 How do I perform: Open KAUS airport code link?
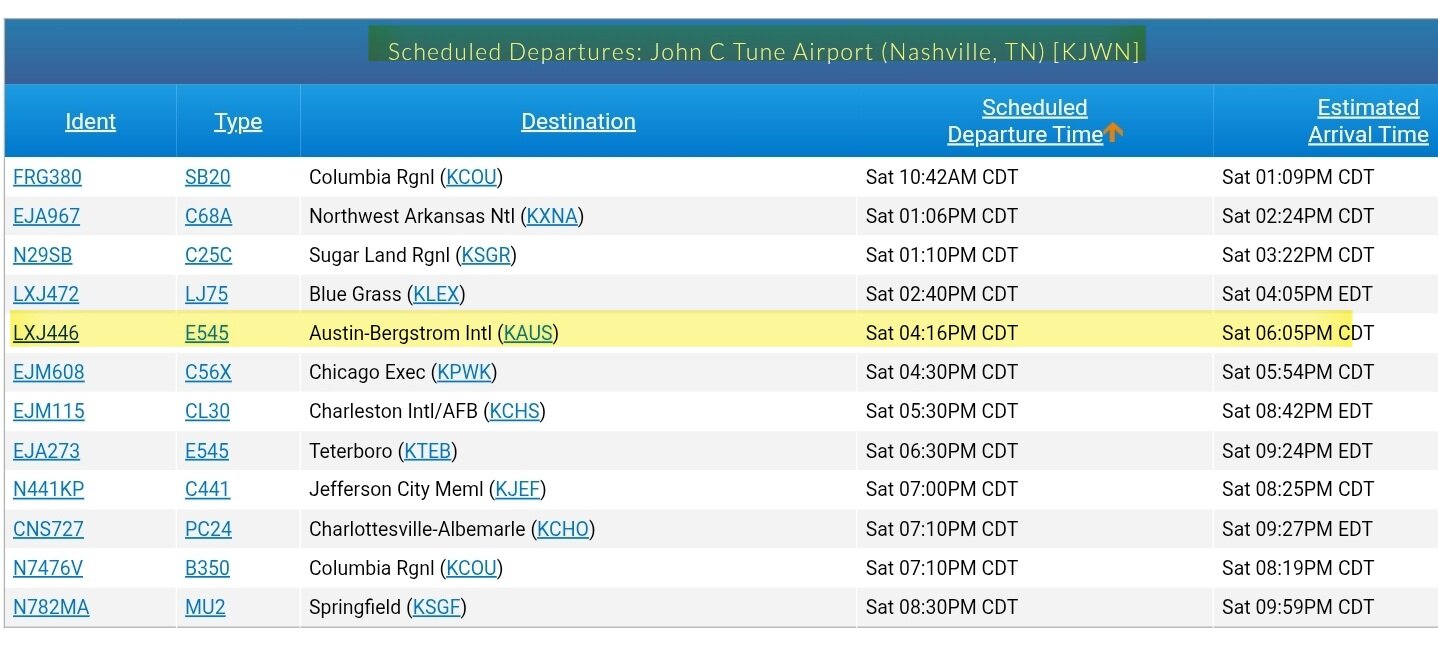[529, 334]
